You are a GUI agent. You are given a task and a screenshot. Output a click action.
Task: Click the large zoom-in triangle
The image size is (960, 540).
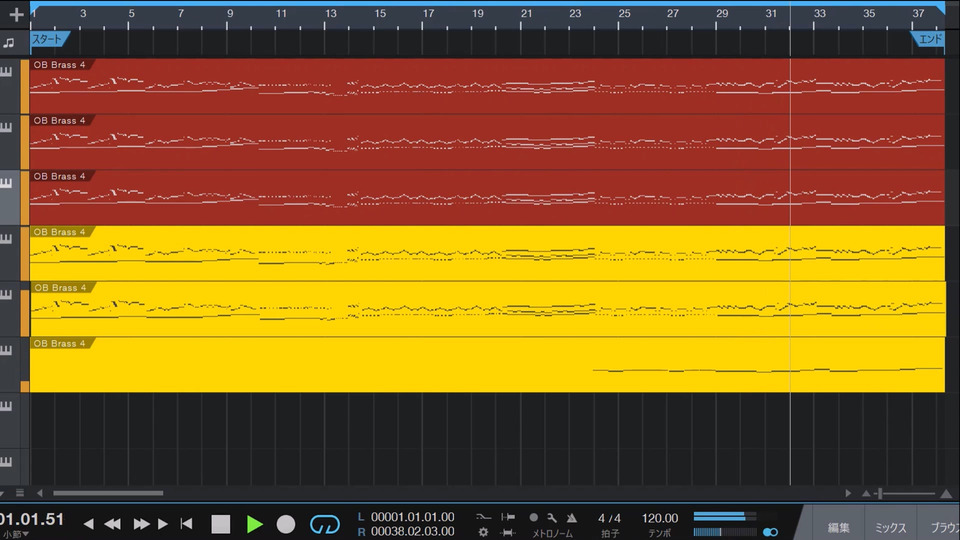947,493
